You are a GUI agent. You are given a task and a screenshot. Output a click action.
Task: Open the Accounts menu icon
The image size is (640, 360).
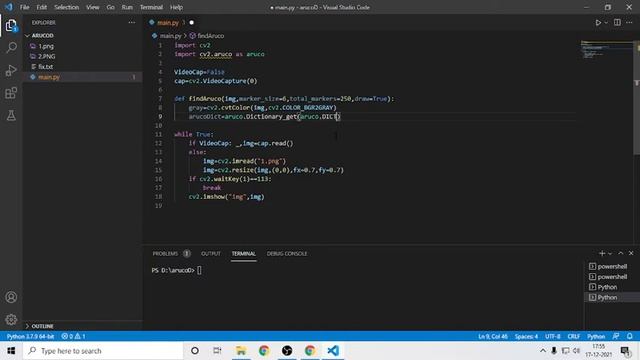click(x=11, y=297)
